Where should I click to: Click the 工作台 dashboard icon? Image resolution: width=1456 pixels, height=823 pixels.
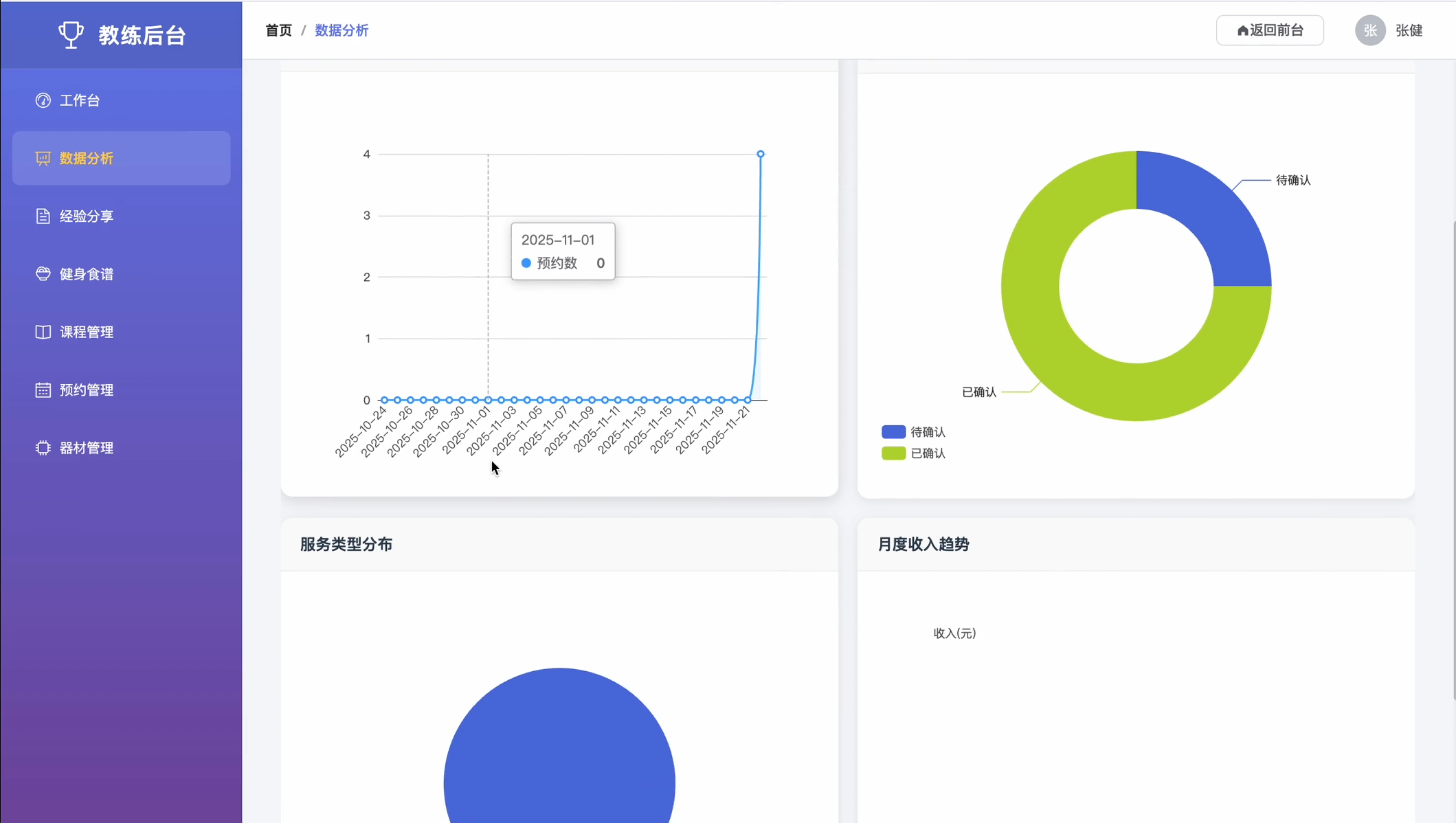(43, 100)
